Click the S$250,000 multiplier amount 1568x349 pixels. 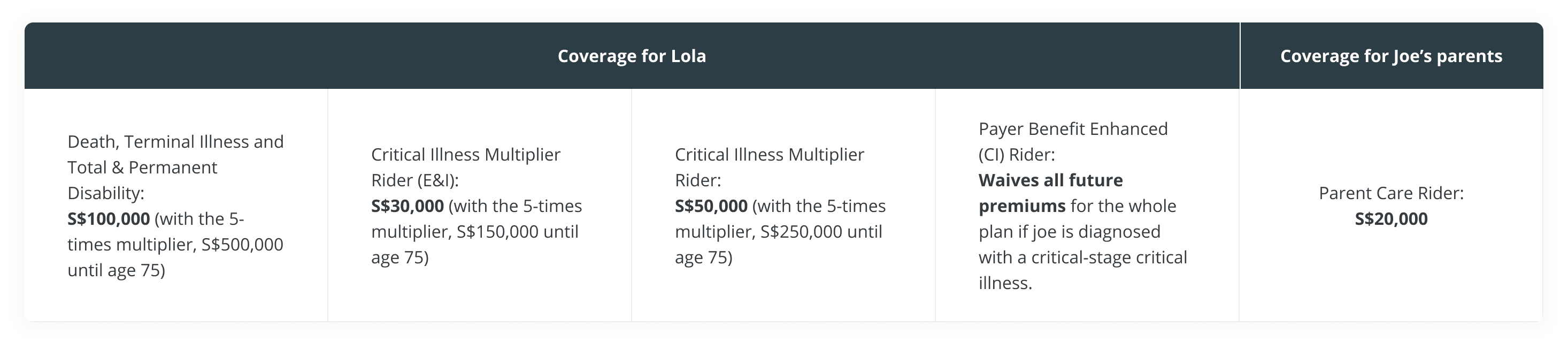801,232
